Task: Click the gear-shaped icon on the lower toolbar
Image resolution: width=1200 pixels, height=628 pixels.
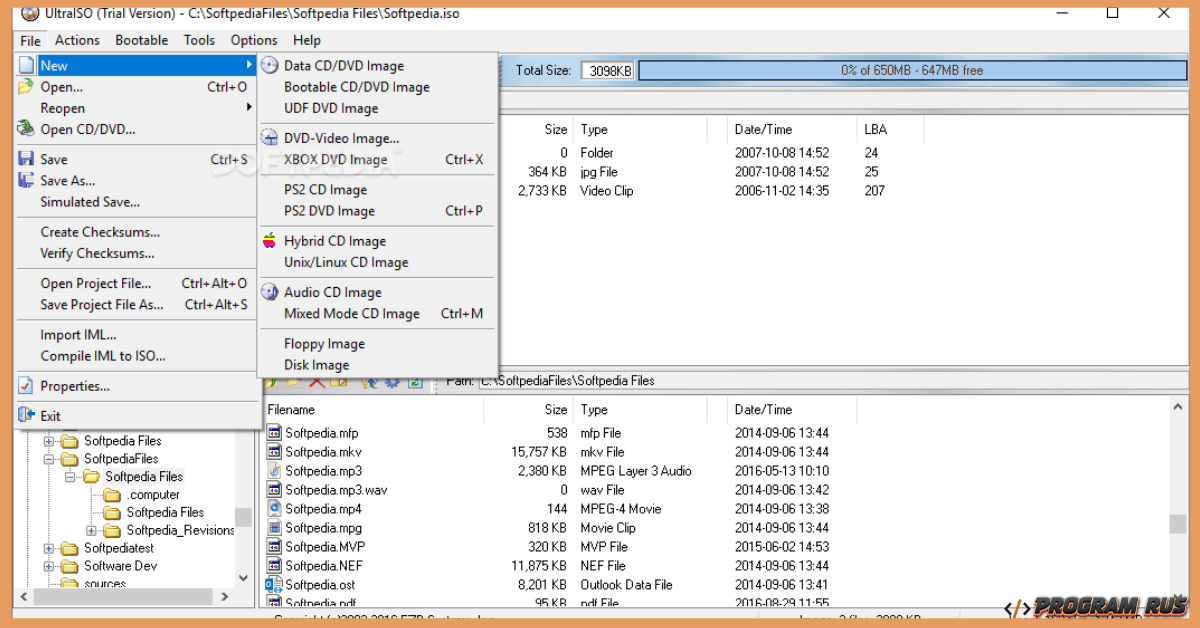Action: point(390,381)
